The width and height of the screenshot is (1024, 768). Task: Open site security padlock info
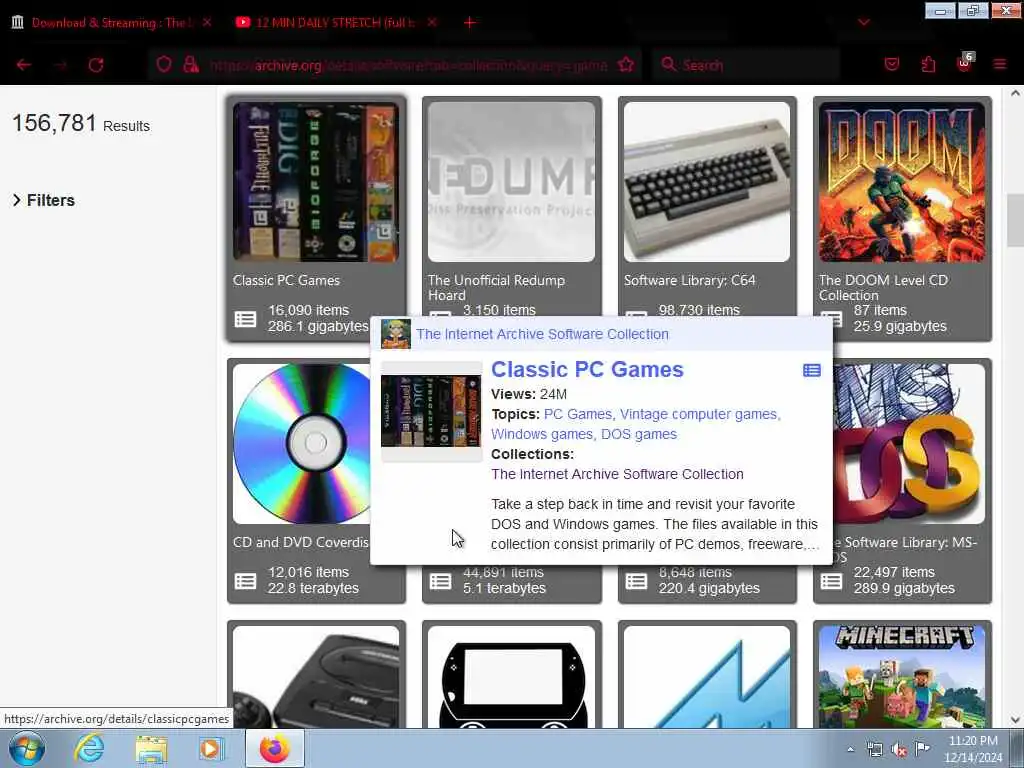click(191, 64)
